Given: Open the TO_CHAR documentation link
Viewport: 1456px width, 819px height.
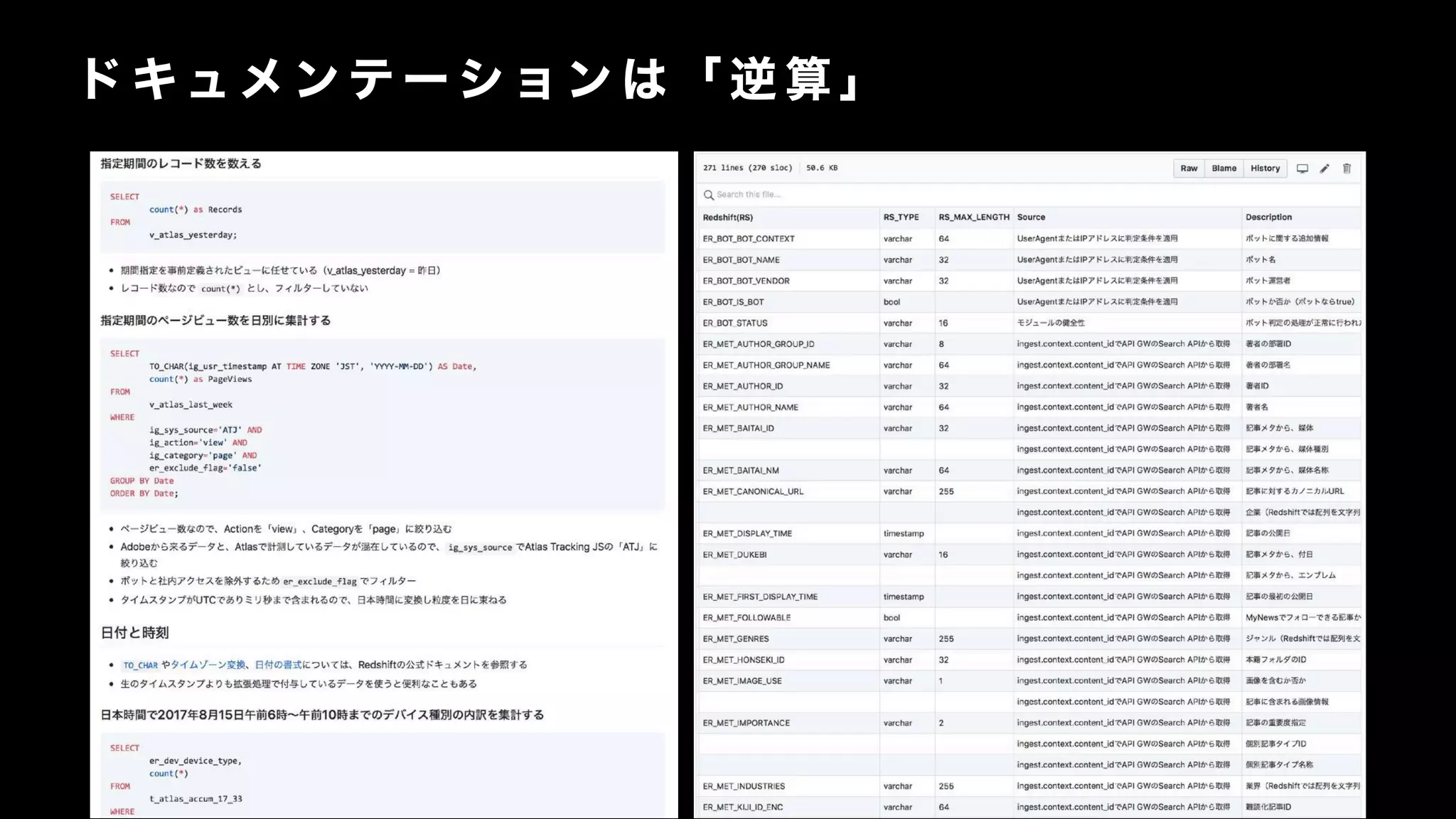Looking at the screenshot, I should (140, 665).
